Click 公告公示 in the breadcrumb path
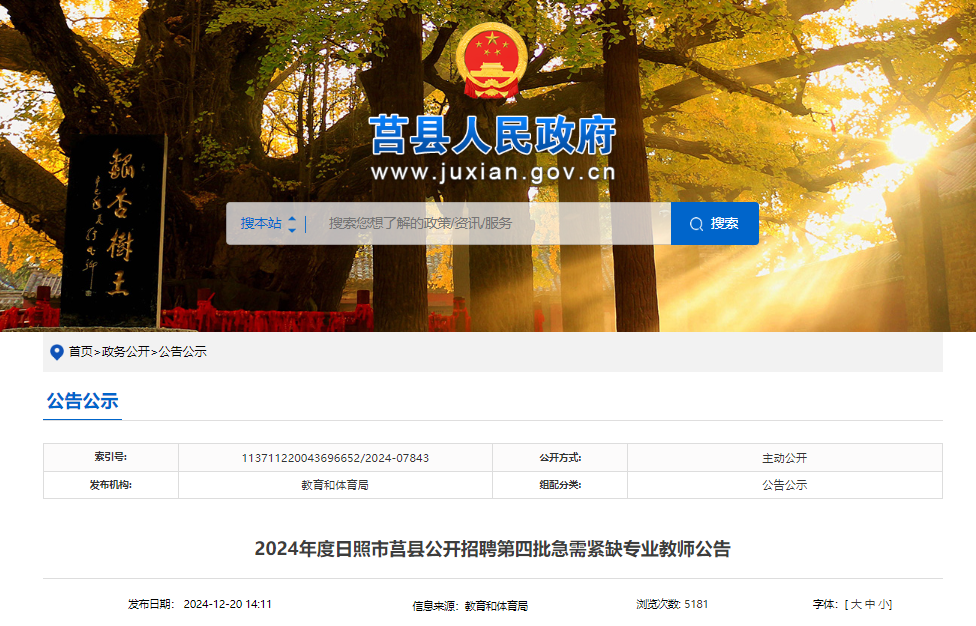 click(x=183, y=352)
